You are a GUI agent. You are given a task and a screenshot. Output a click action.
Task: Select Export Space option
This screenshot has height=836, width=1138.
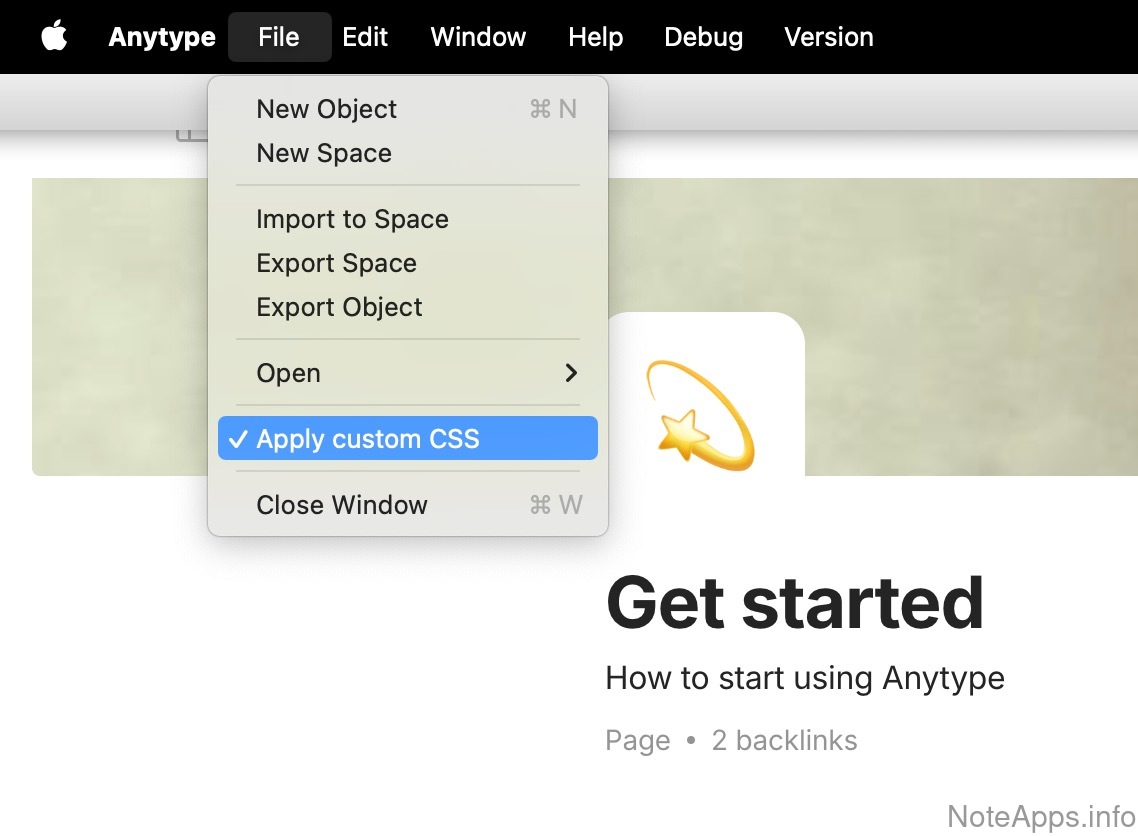tap(336, 263)
